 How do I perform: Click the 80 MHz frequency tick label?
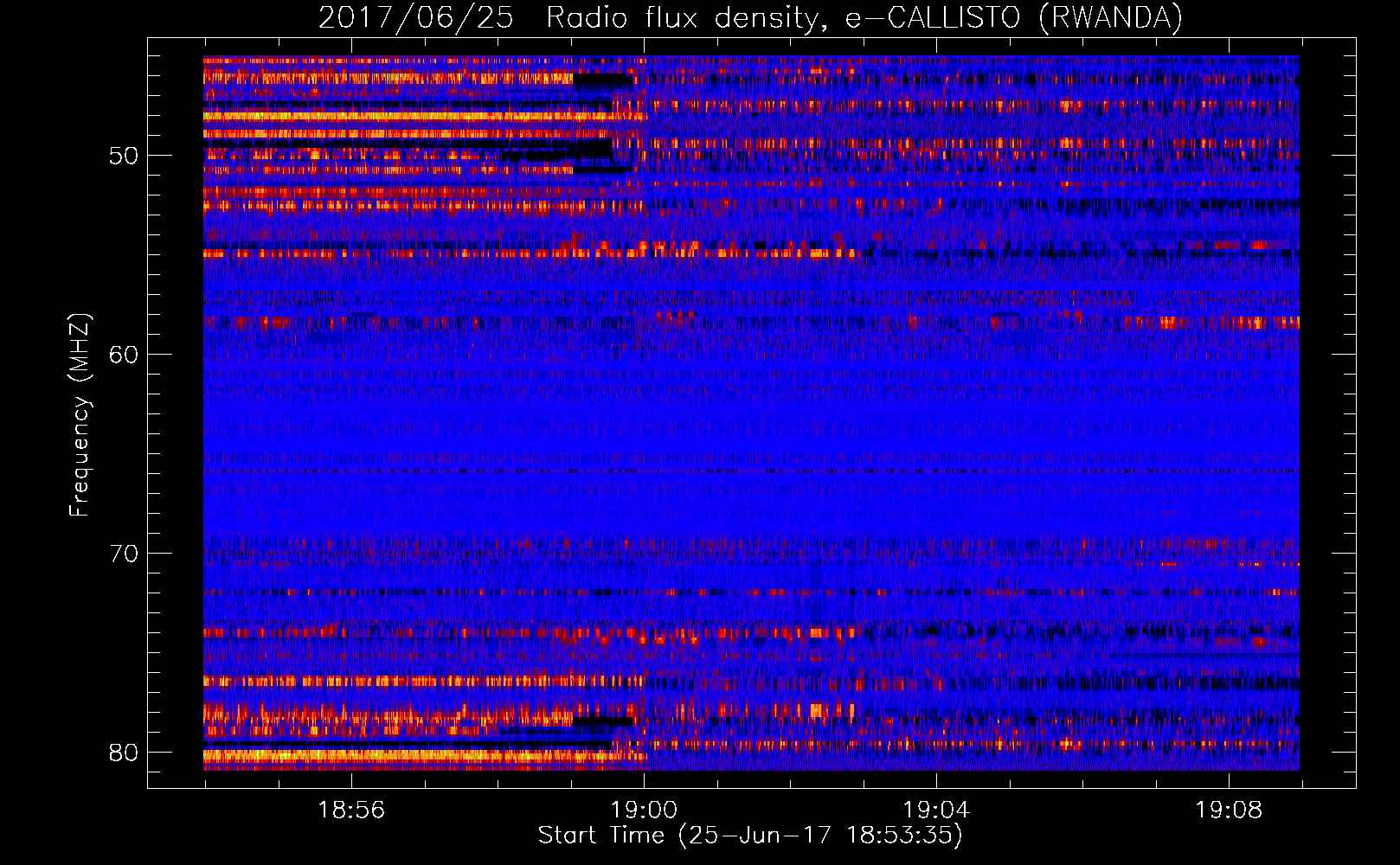tap(124, 753)
